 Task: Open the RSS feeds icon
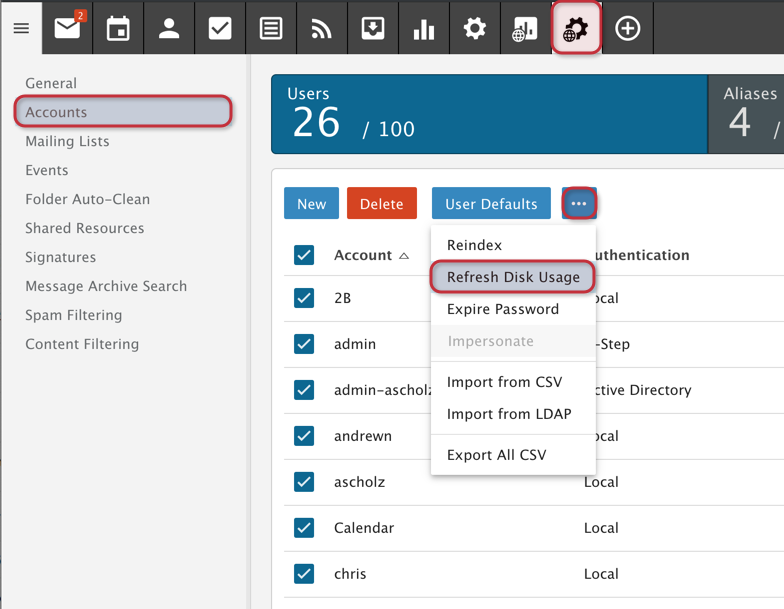click(322, 28)
